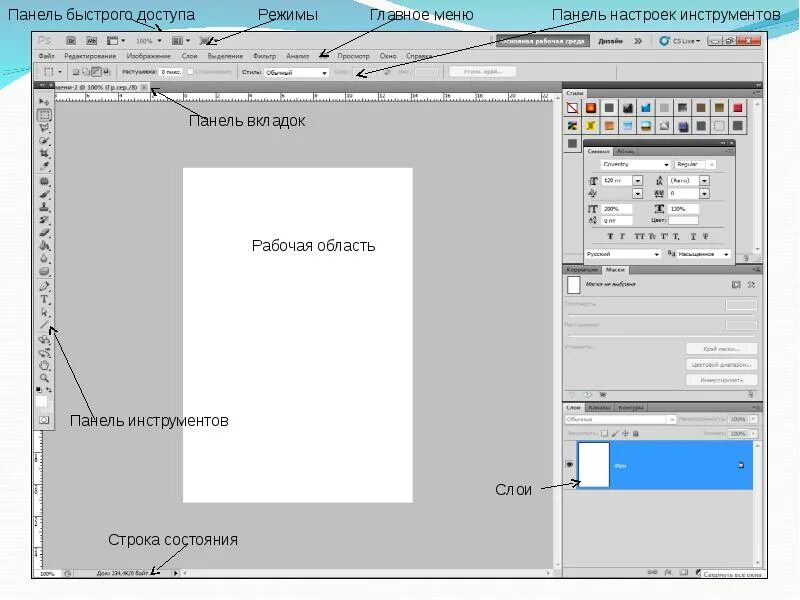Select the Hand tool
This screenshot has height=600, width=800.
(44, 365)
